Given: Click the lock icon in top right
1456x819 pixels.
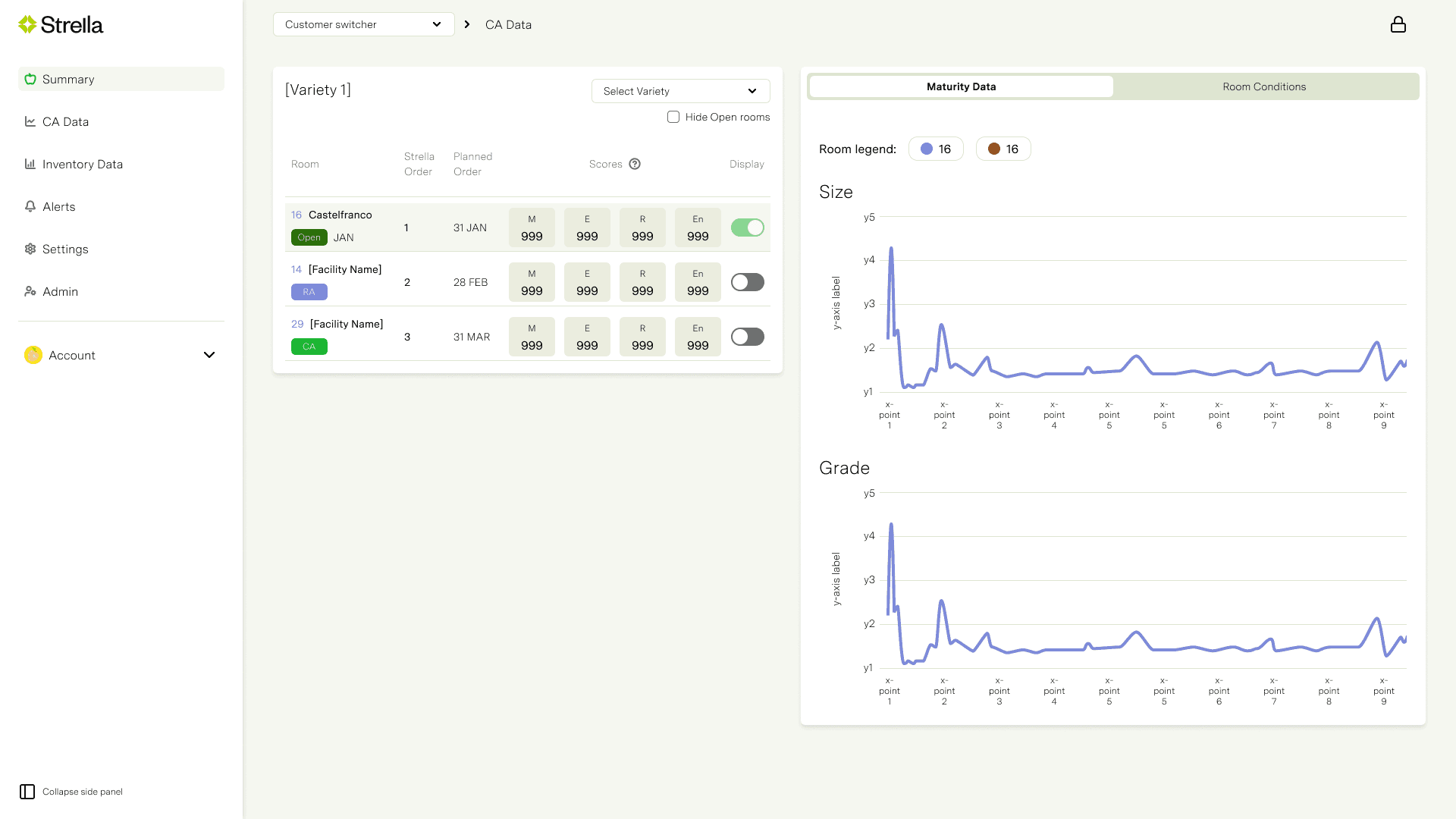Looking at the screenshot, I should [x=1398, y=25].
